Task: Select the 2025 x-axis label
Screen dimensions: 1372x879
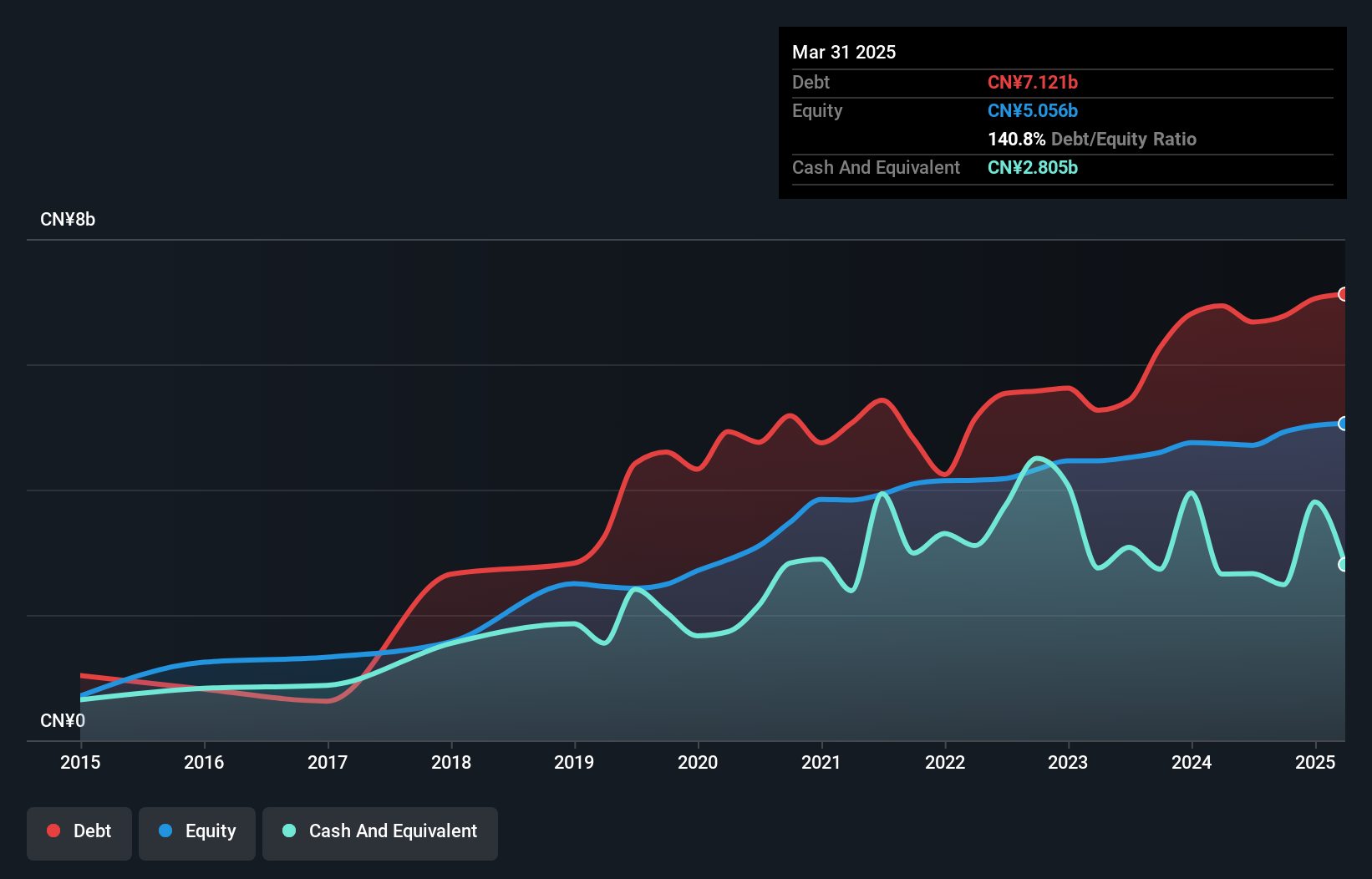Action: (x=1315, y=762)
